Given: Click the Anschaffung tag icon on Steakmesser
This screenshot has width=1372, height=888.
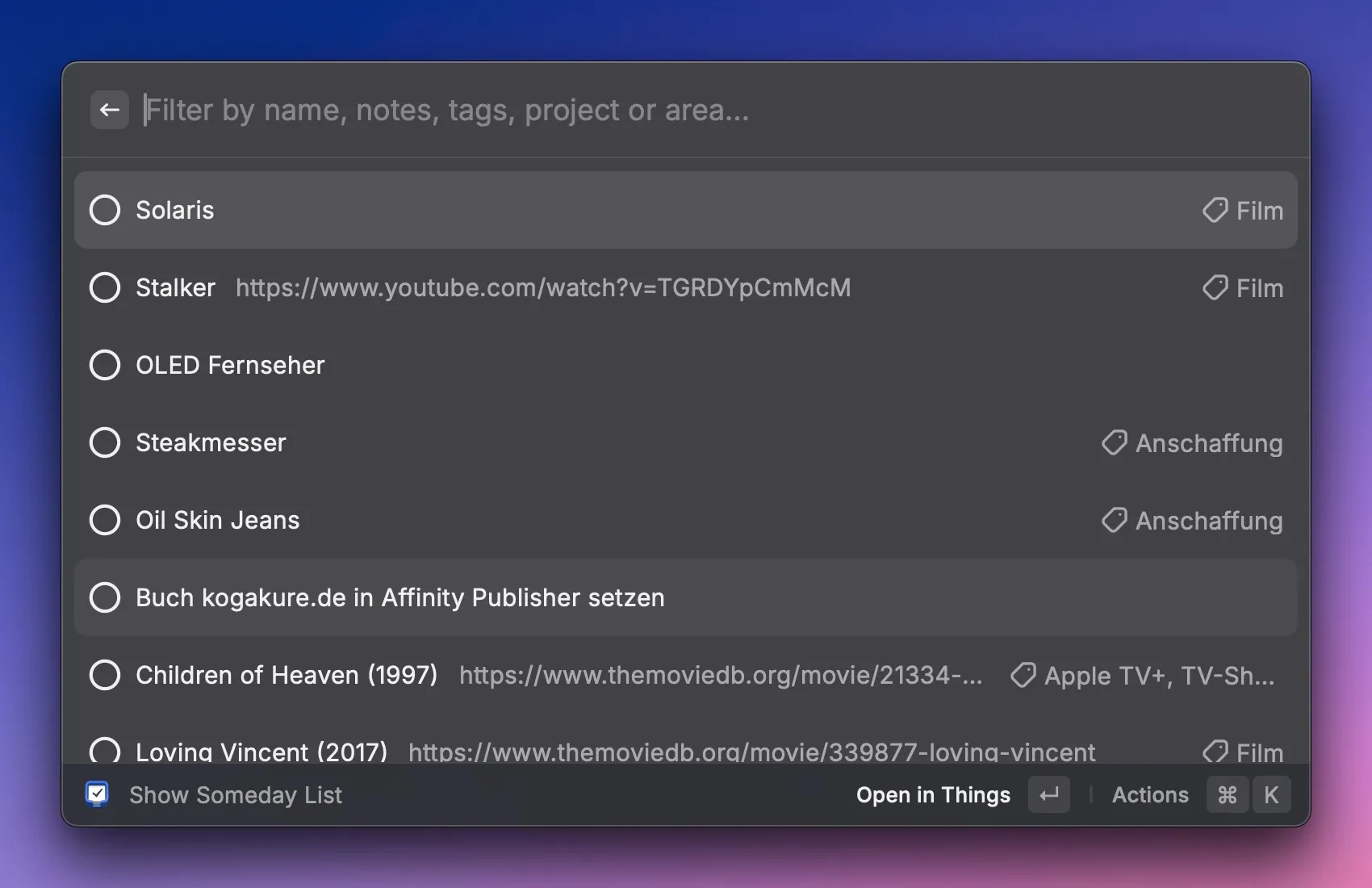Looking at the screenshot, I should pos(1114,443).
